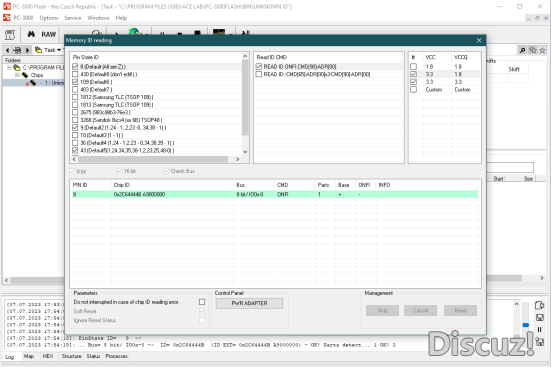This screenshot has height=368, width=551.
Task: Toggle pin state '1813 Samsung TLC' checkbox
Action: pos(75,105)
